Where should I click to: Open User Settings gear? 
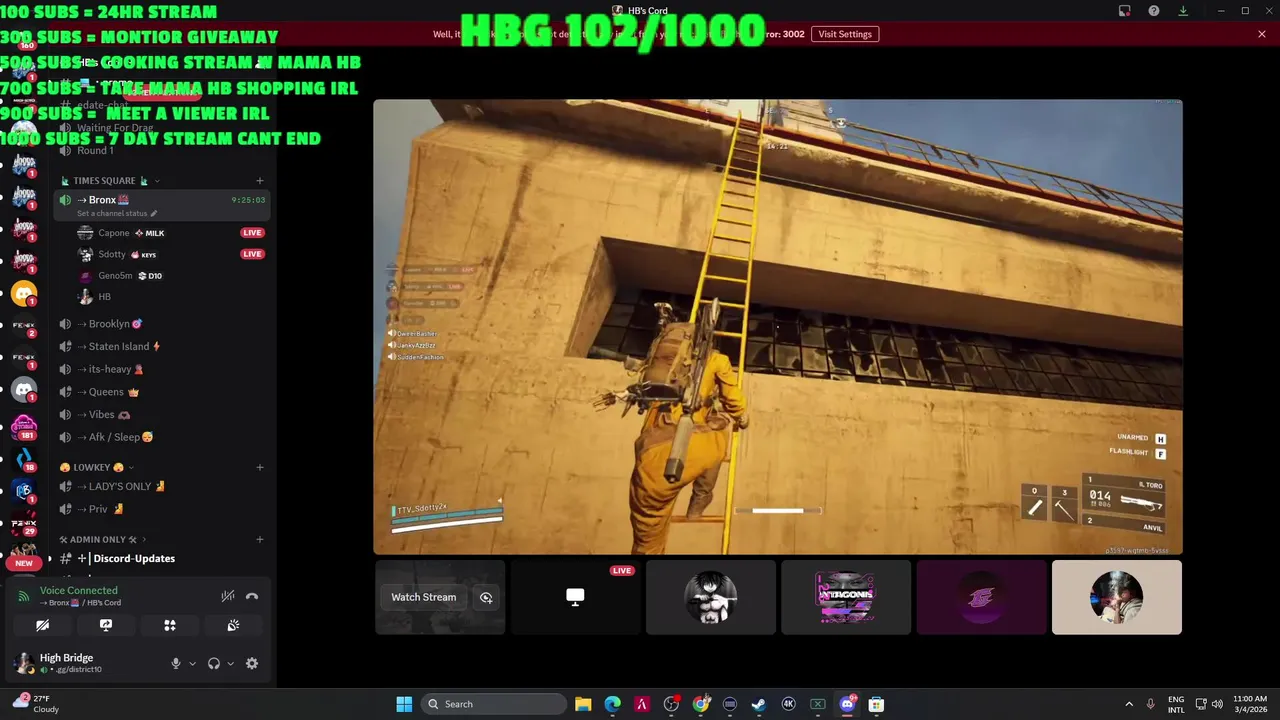252,663
